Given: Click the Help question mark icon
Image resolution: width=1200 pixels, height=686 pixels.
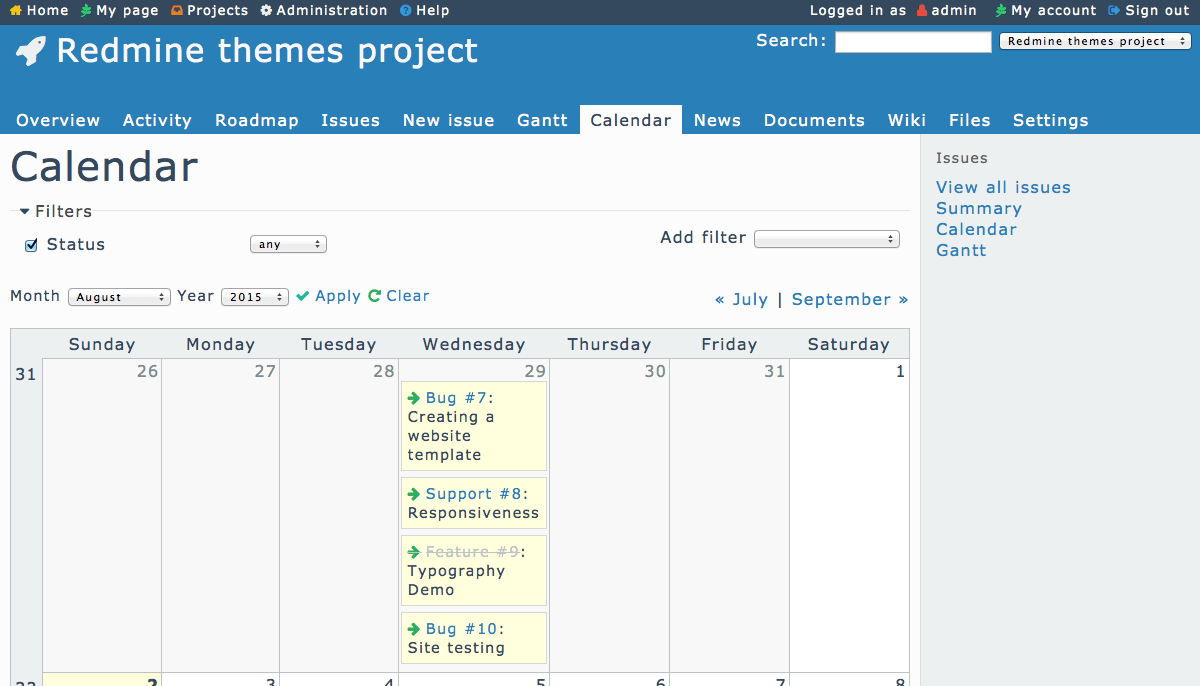Looking at the screenshot, I should coord(405,11).
